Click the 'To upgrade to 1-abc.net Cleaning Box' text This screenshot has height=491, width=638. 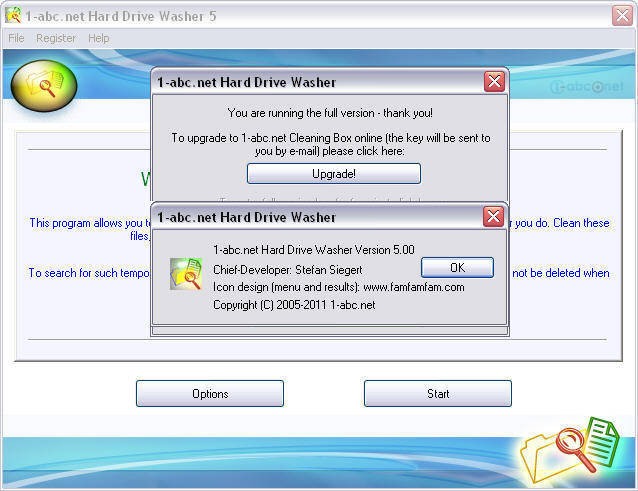pyautogui.click(x=330, y=144)
